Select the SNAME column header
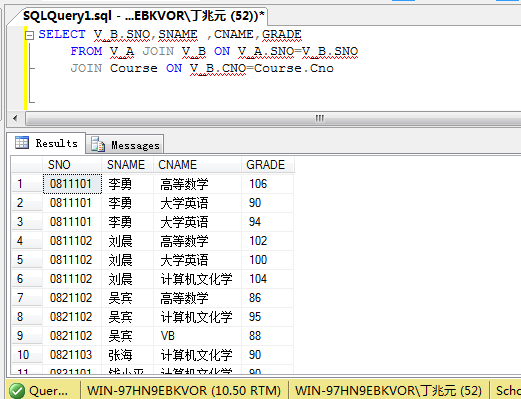Image resolution: width=521 pixels, height=399 pixels. point(128,165)
